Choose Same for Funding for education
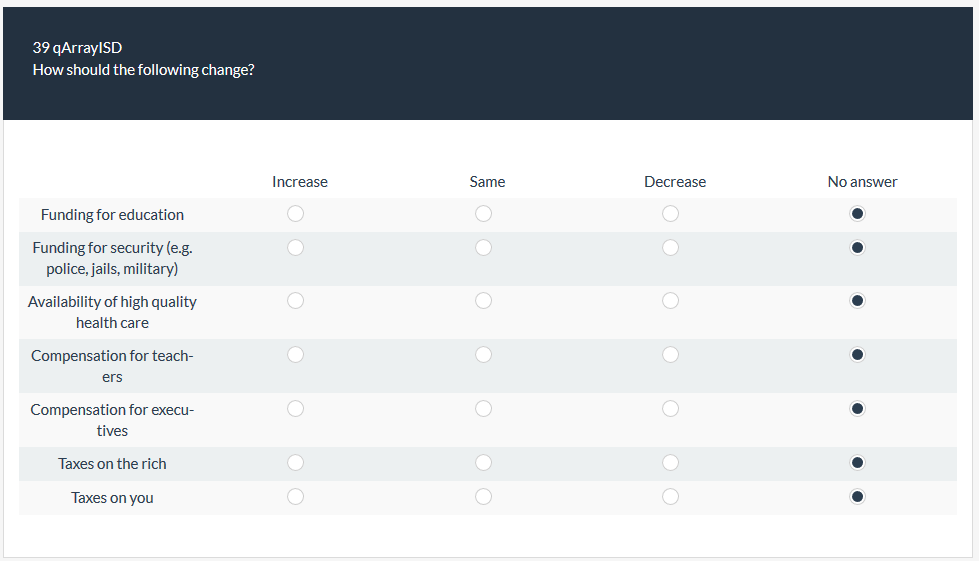 click(x=483, y=214)
